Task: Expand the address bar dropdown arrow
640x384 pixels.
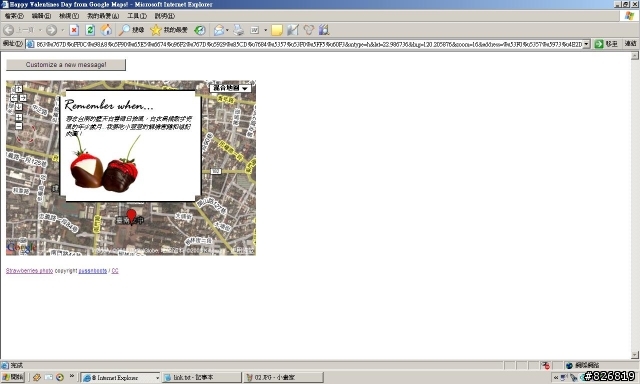Action: pos(587,44)
